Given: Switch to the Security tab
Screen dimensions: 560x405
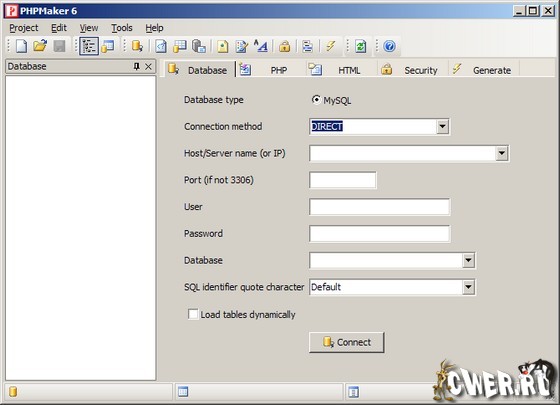Looking at the screenshot, I should click(x=412, y=70).
